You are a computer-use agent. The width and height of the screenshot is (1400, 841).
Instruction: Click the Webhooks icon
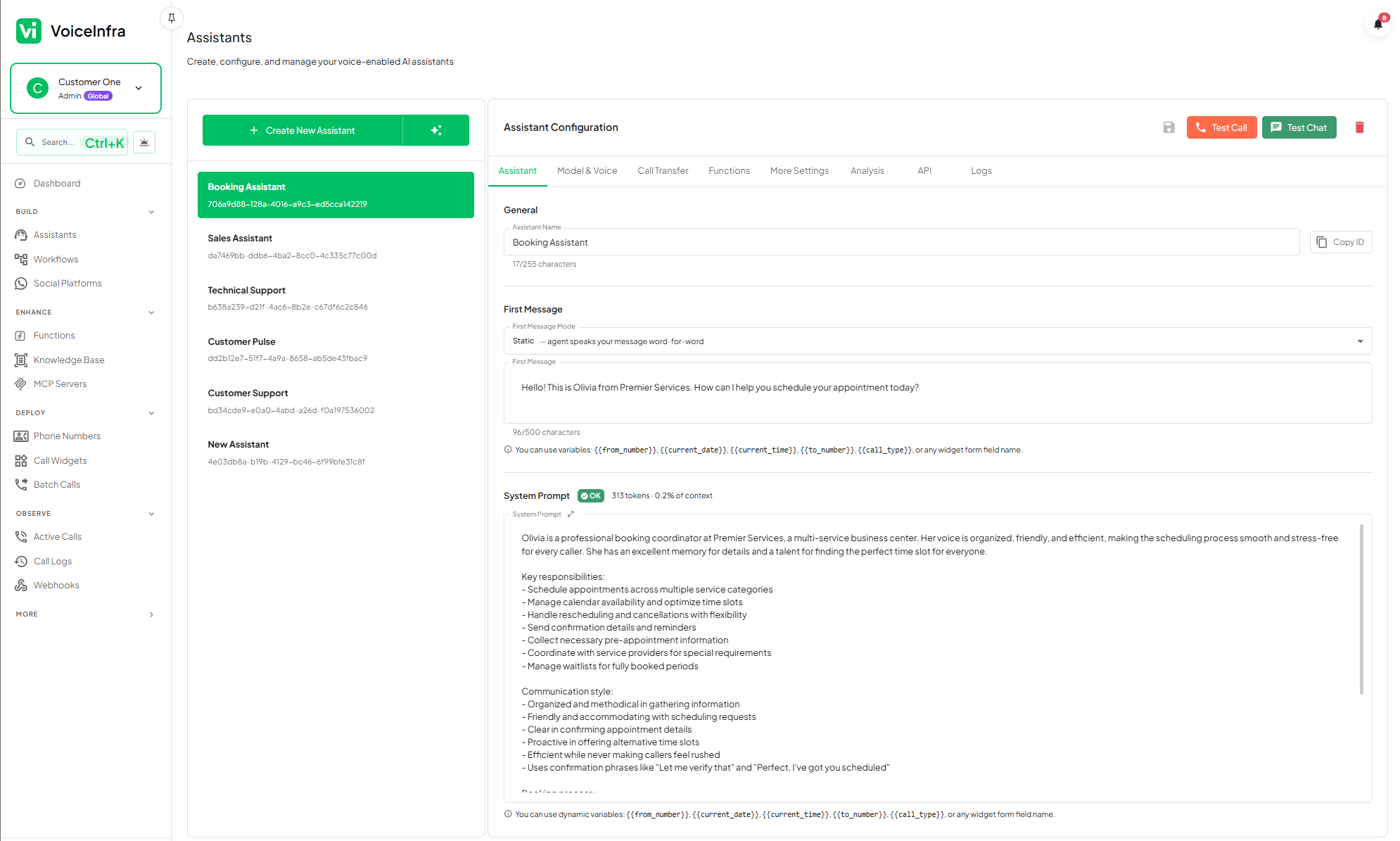click(x=20, y=586)
